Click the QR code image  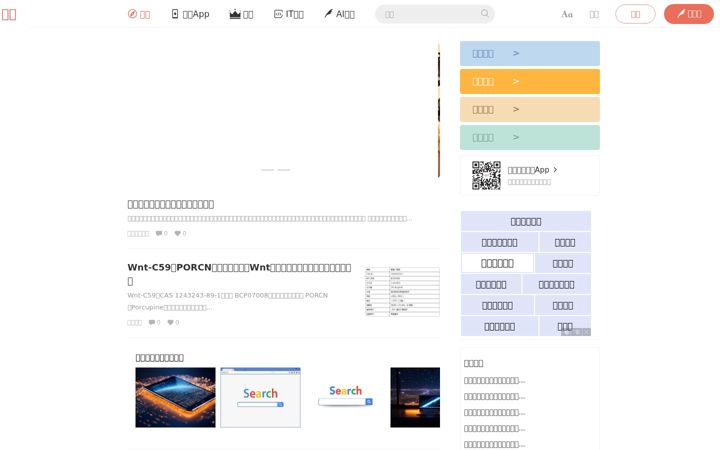click(486, 175)
